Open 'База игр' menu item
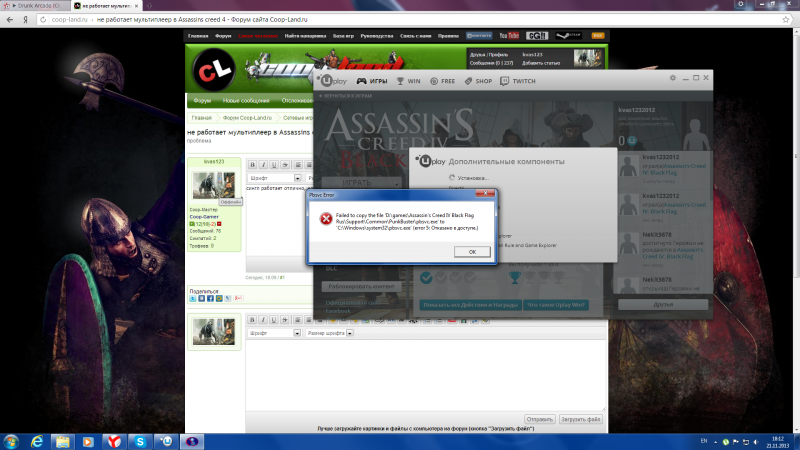800x450 pixels. [x=343, y=36]
